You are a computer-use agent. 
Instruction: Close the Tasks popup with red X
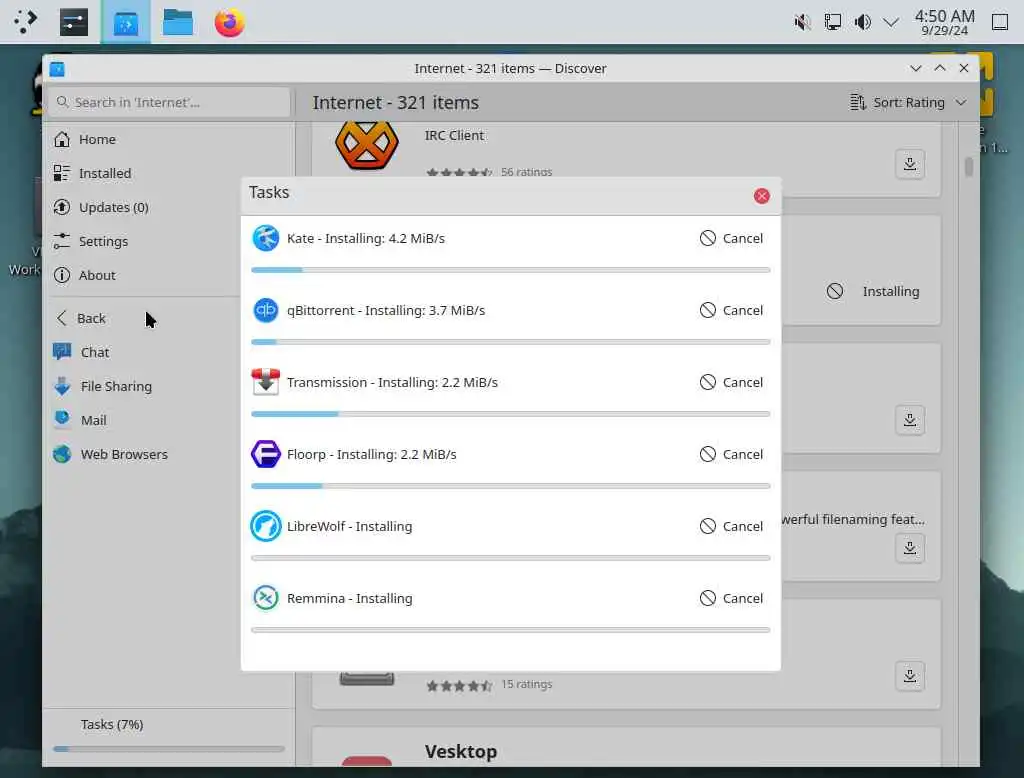761,196
